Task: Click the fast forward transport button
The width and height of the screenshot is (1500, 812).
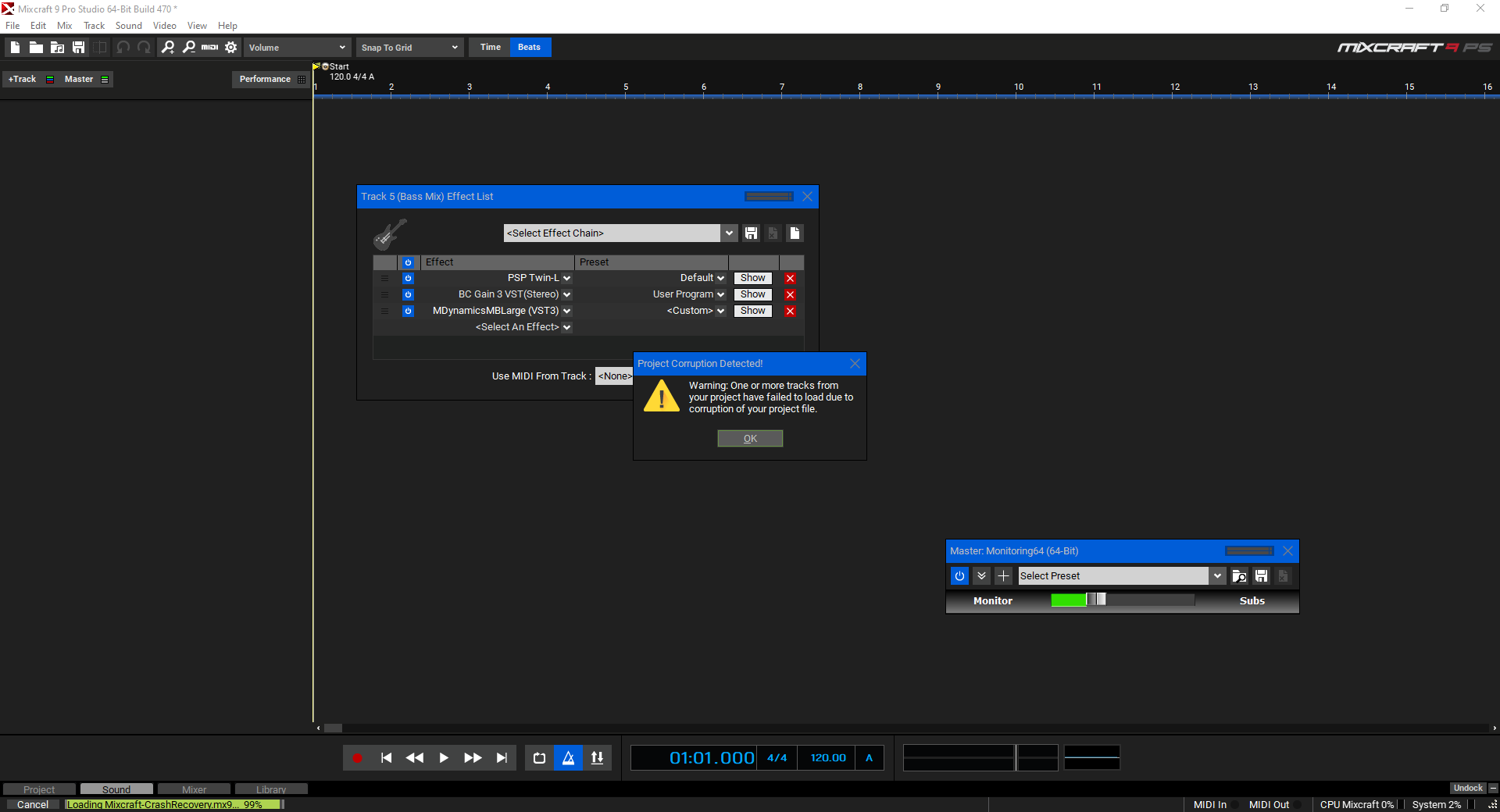Action: 473,758
